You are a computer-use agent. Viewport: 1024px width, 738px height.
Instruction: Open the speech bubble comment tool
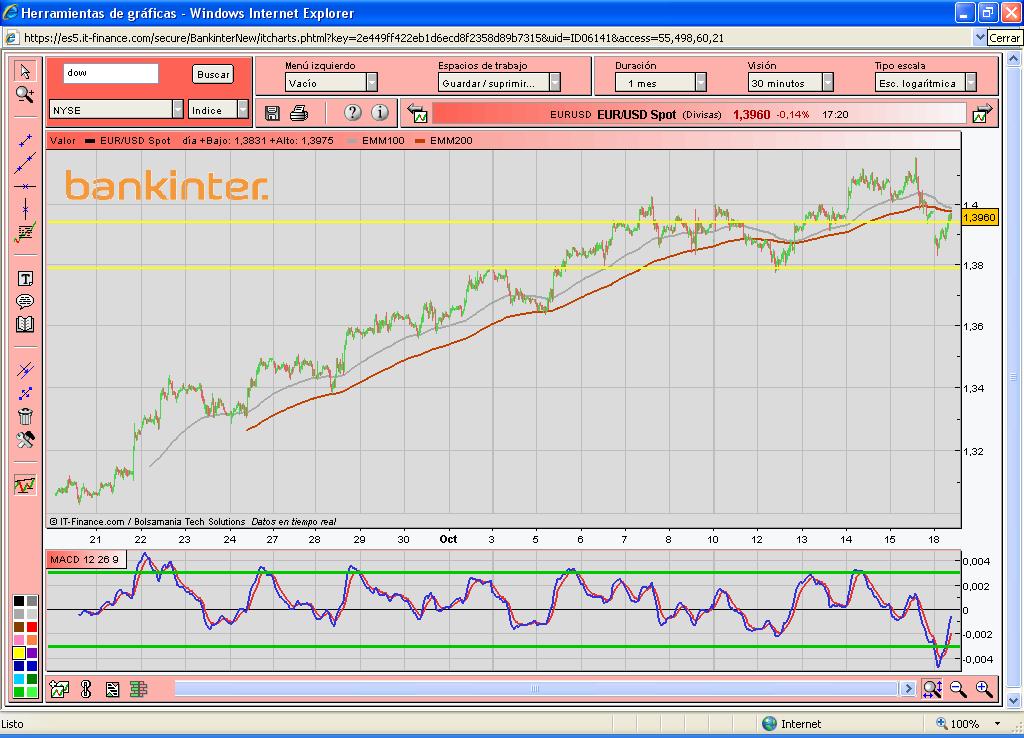pyautogui.click(x=25, y=302)
